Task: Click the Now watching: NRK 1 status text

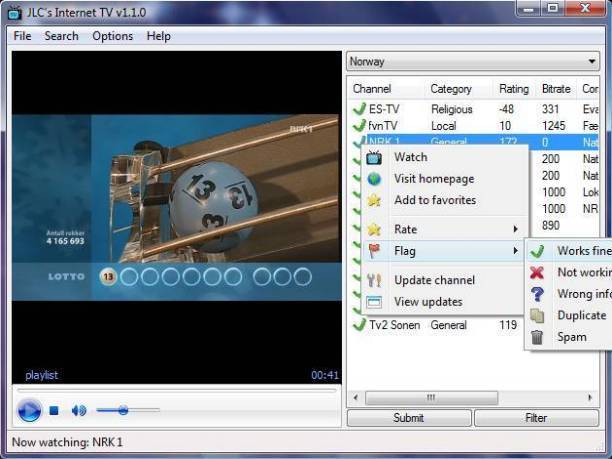Action: tap(67, 442)
